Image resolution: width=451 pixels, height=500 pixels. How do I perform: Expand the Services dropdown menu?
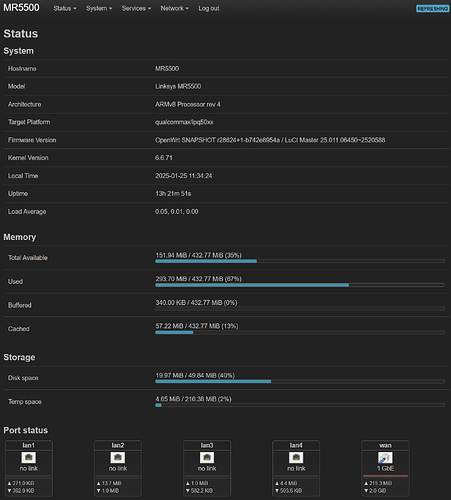(136, 8)
